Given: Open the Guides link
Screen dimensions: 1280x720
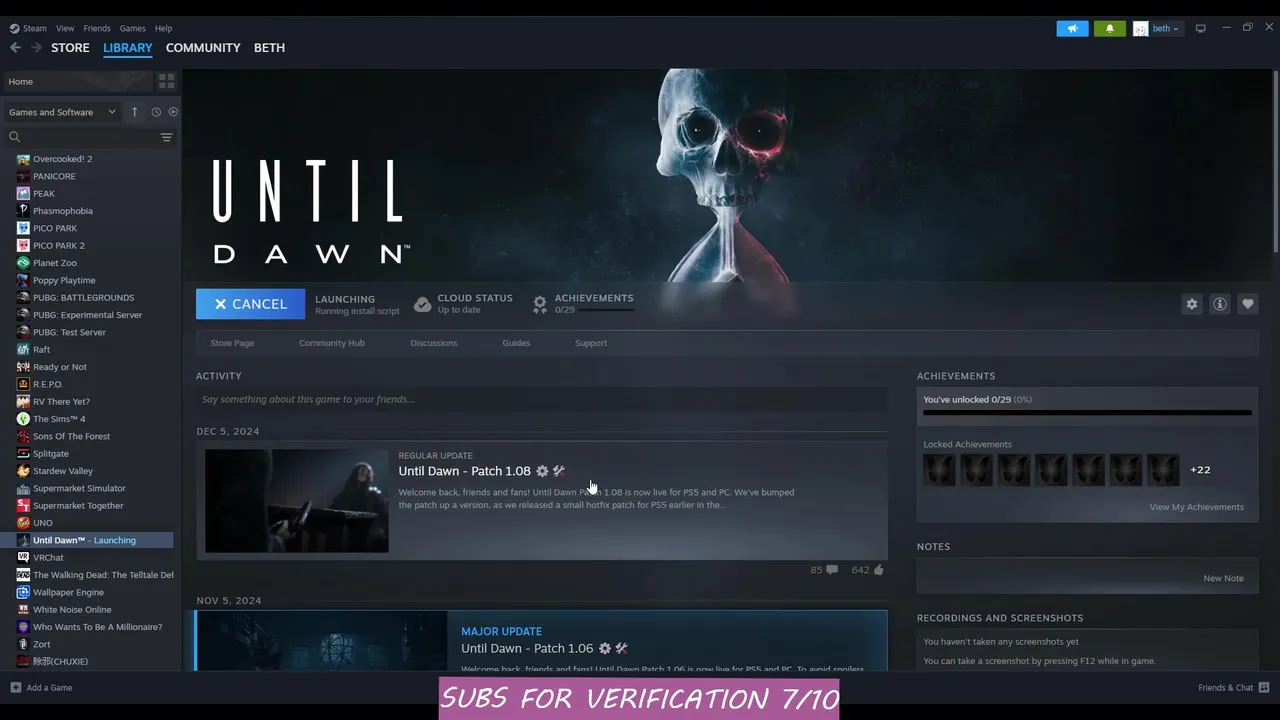Looking at the screenshot, I should coord(516,343).
